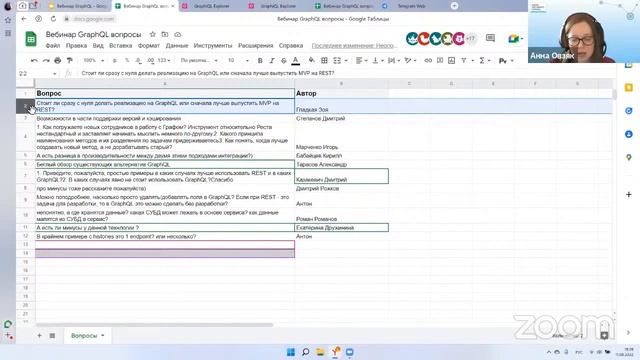Select the cell with Екатерина Дружинина
640x360 pixels.
(342, 228)
